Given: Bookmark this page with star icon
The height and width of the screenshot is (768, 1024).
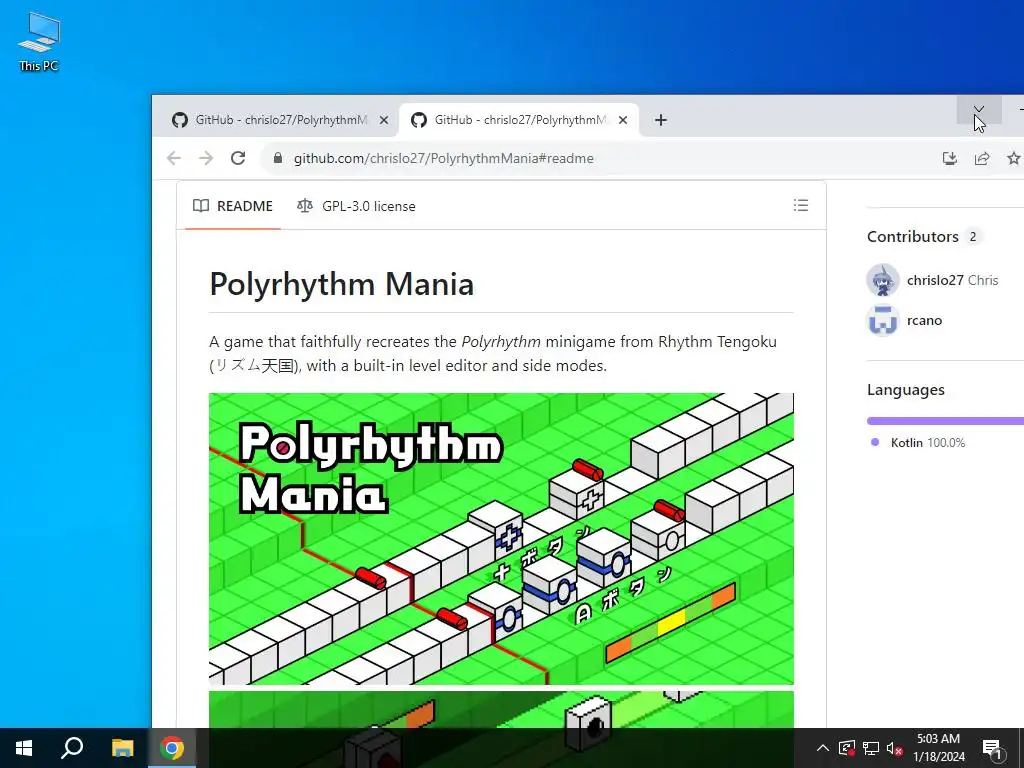Looking at the screenshot, I should 1014,158.
